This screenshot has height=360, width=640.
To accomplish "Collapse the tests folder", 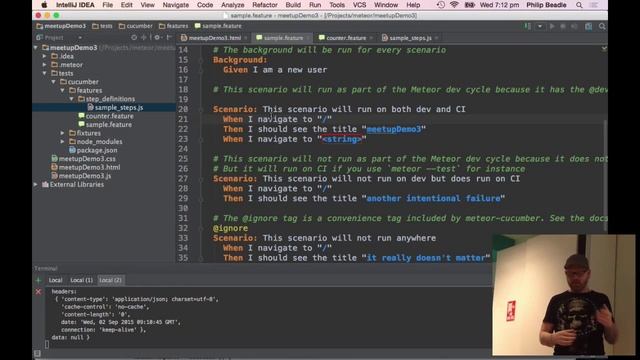I will 45,73.
